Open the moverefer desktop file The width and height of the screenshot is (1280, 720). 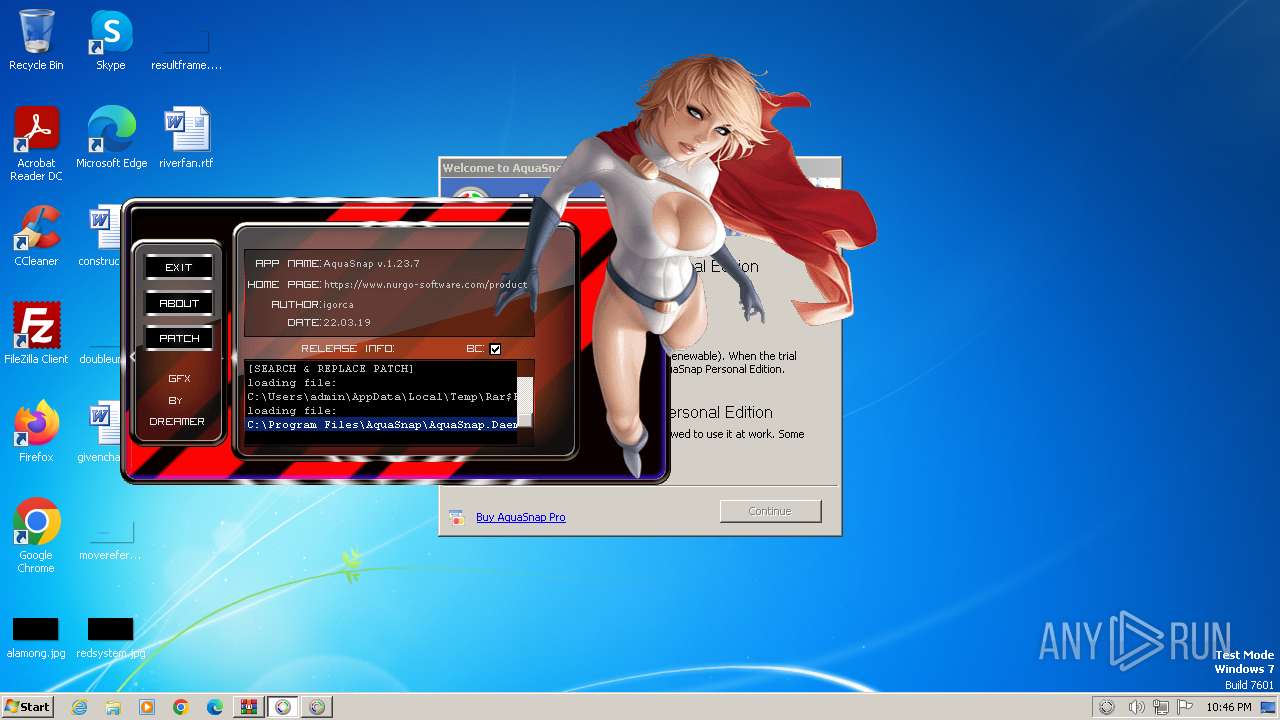[110, 540]
